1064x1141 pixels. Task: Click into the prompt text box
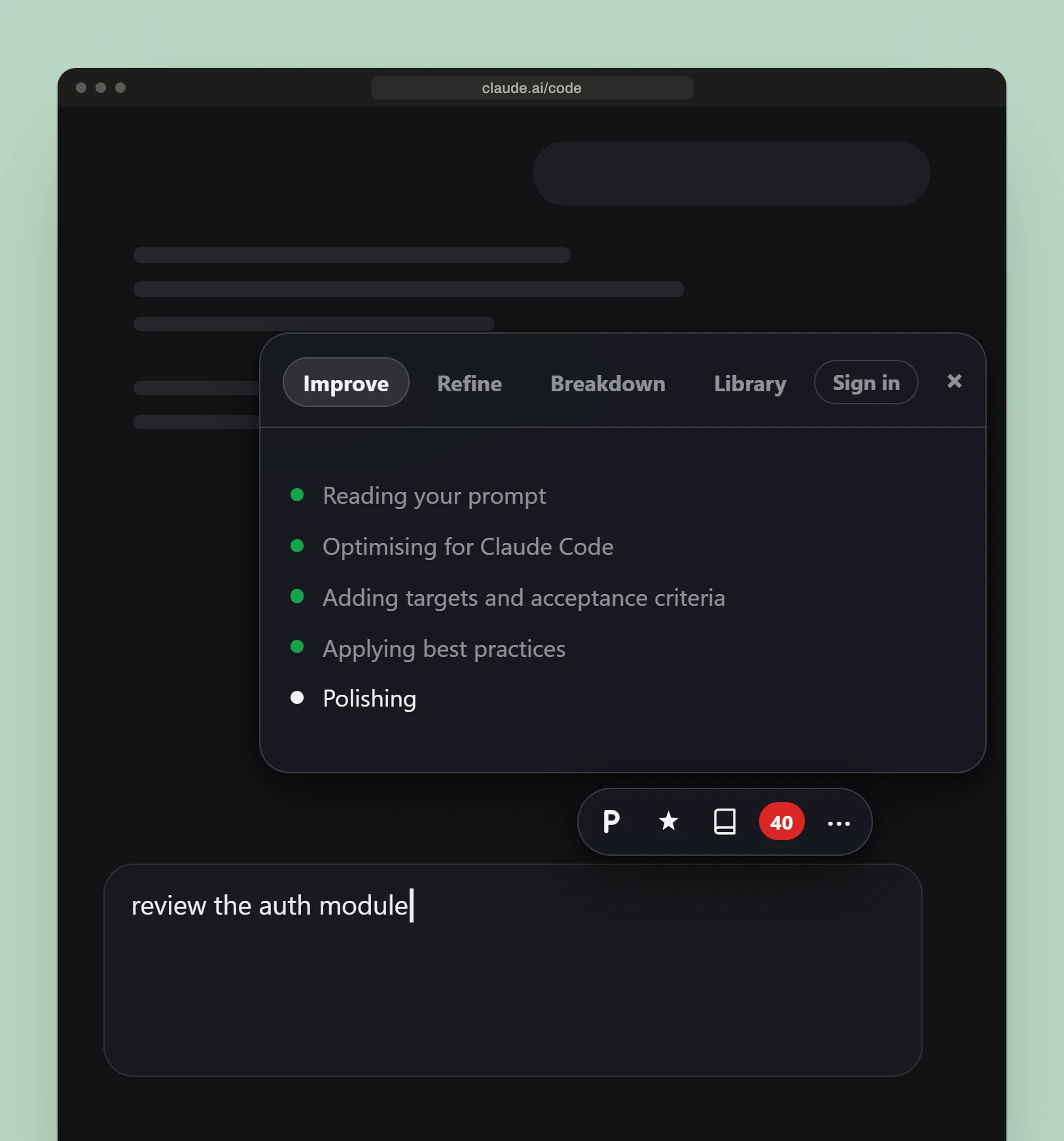click(513, 970)
